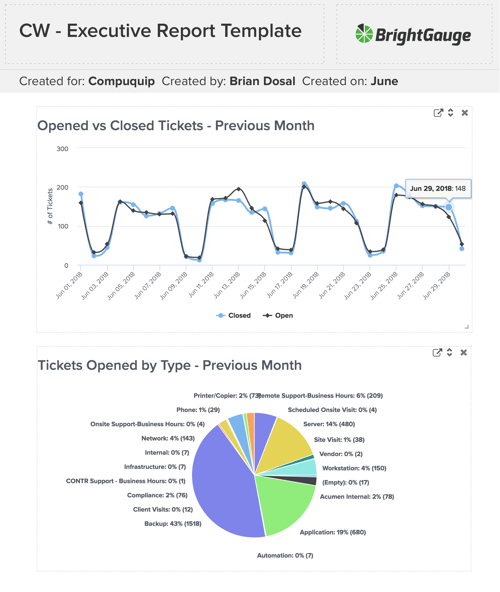500x592 pixels.
Task: Click the highlighted Jun 29 Closed data point
Action: point(449,207)
